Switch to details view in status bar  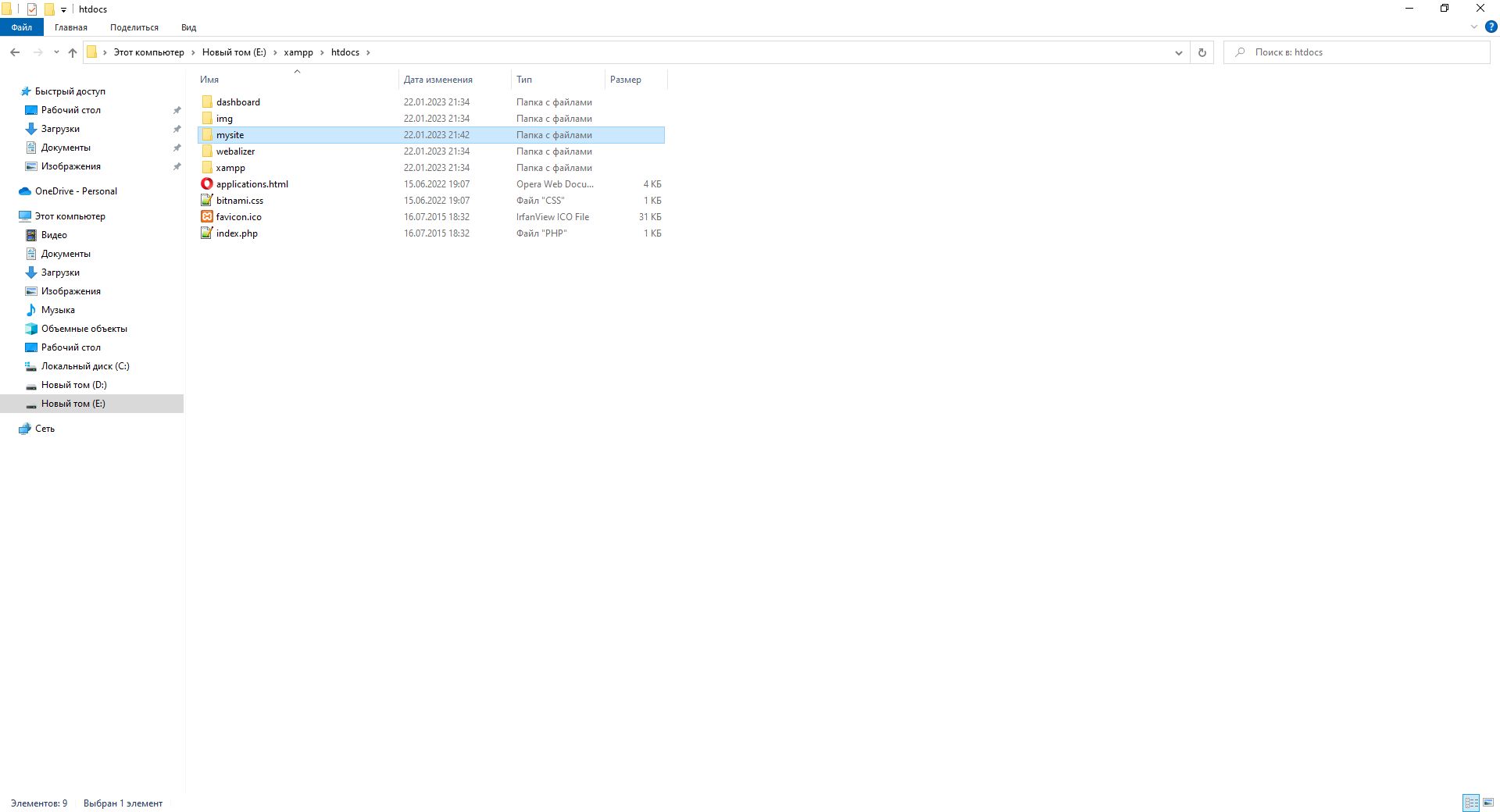(1471, 803)
